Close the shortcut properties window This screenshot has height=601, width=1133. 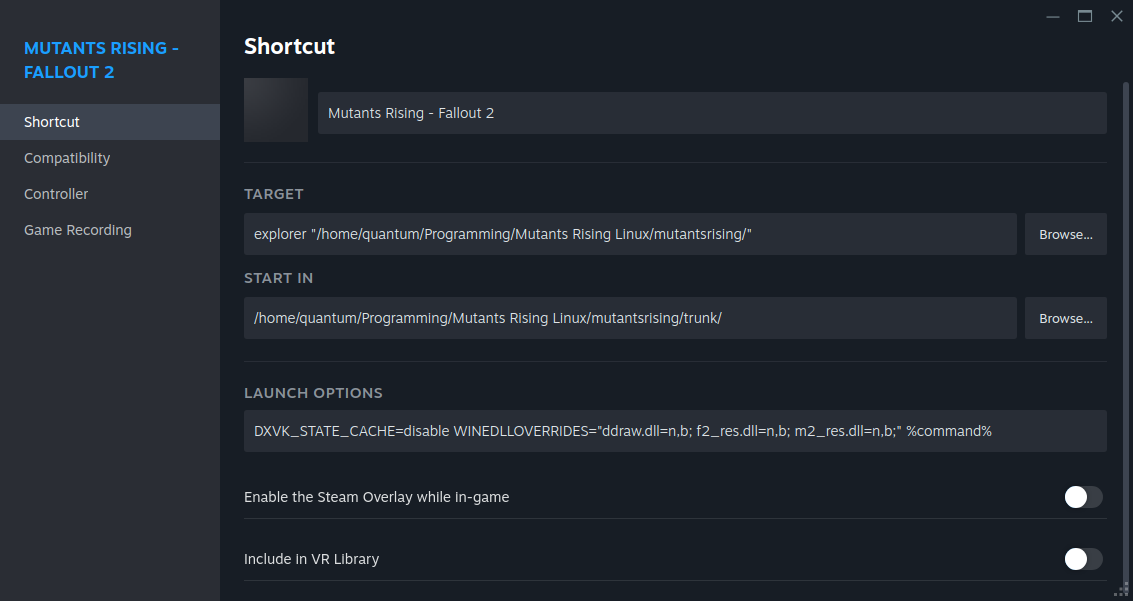click(1116, 17)
